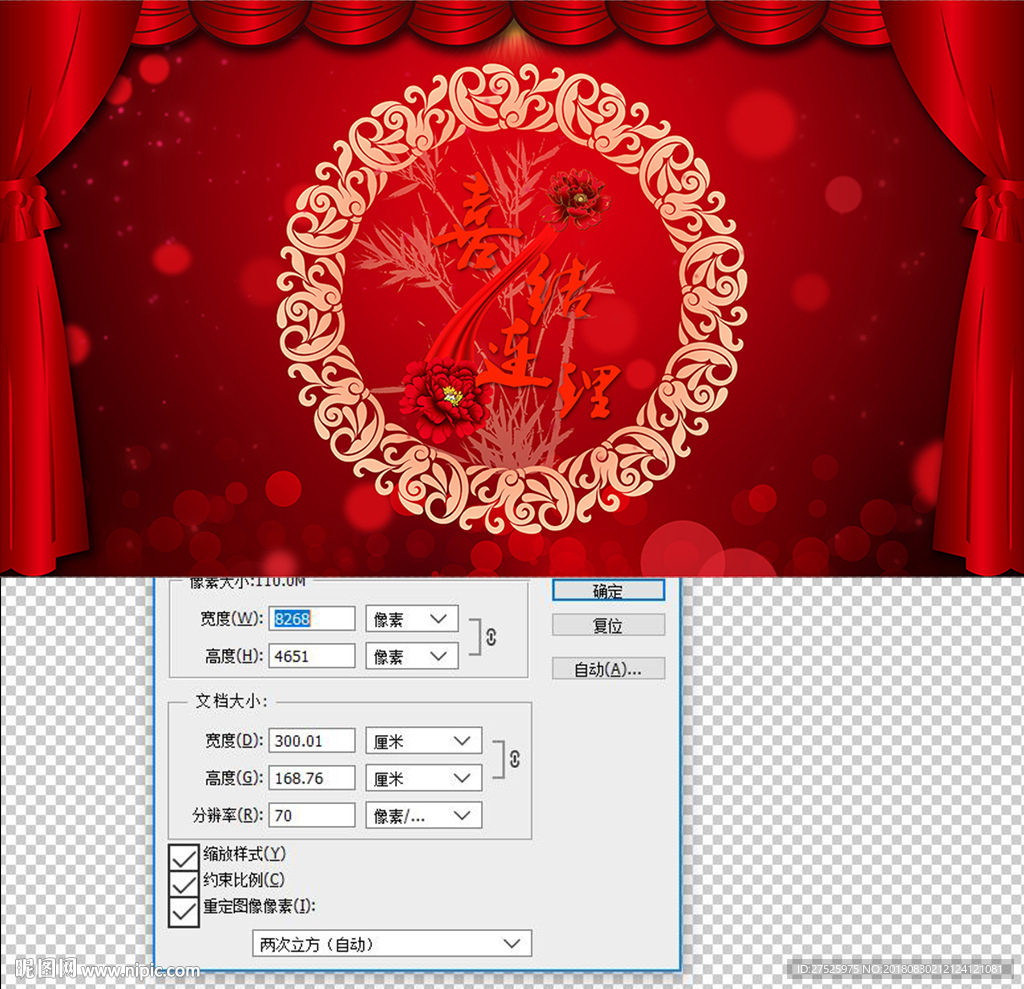Open the 厘米 unit dropdown for document width
This screenshot has width=1024, height=989.
pyautogui.click(x=423, y=740)
